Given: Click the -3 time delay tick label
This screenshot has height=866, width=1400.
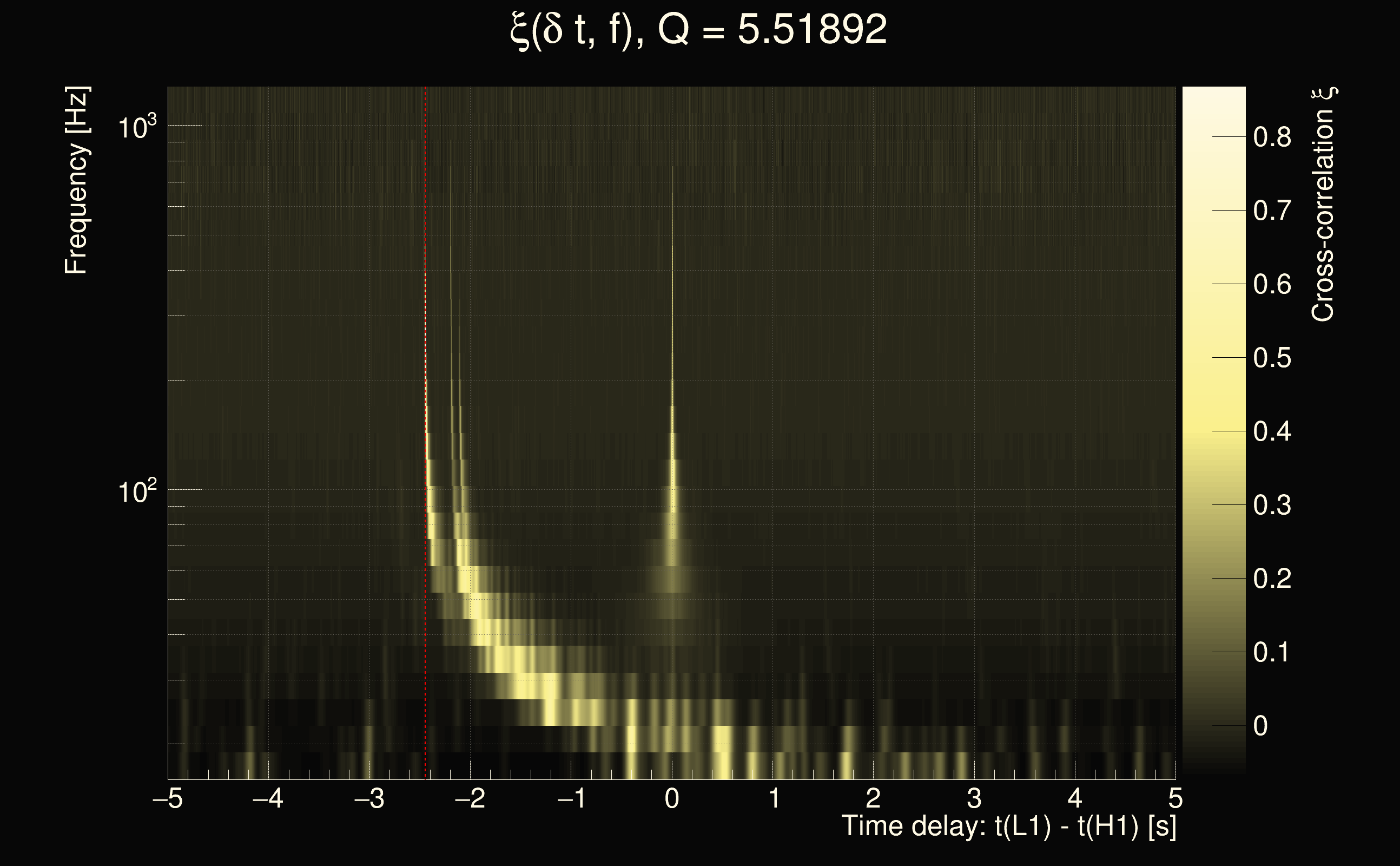Looking at the screenshot, I should pos(369,798).
